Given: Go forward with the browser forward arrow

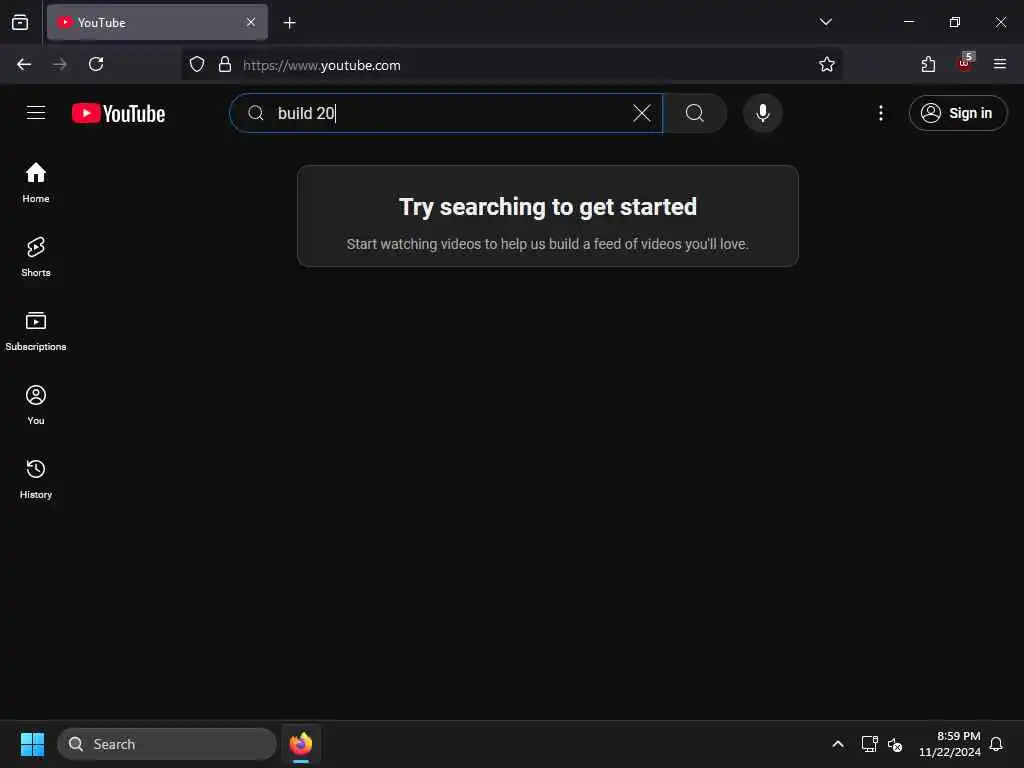Looking at the screenshot, I should [60, 64].
